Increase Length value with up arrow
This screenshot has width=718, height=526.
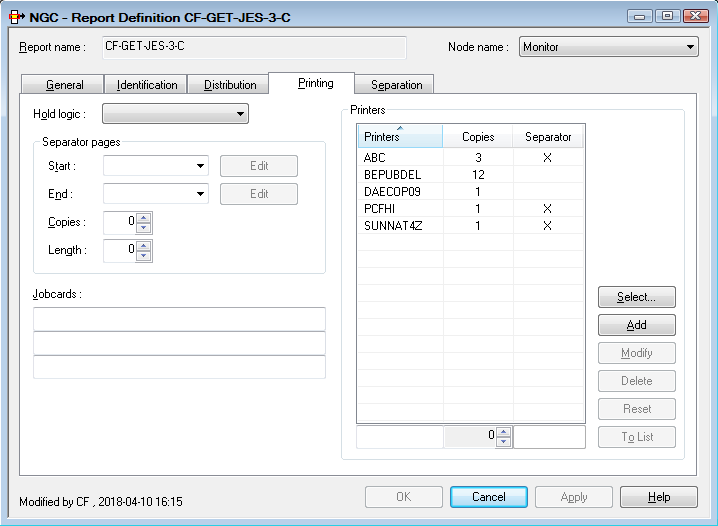pyautogui.click(x=144, y=245)
